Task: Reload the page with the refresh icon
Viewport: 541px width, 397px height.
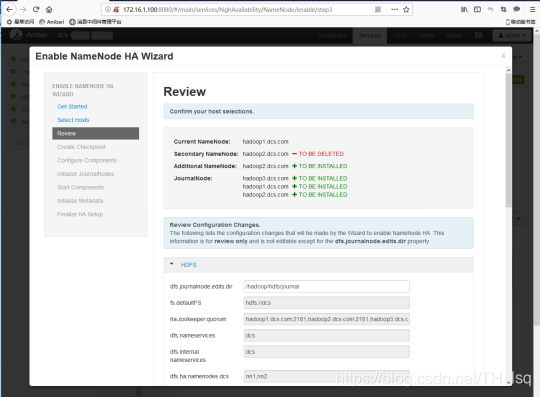Action: point(36,9)
